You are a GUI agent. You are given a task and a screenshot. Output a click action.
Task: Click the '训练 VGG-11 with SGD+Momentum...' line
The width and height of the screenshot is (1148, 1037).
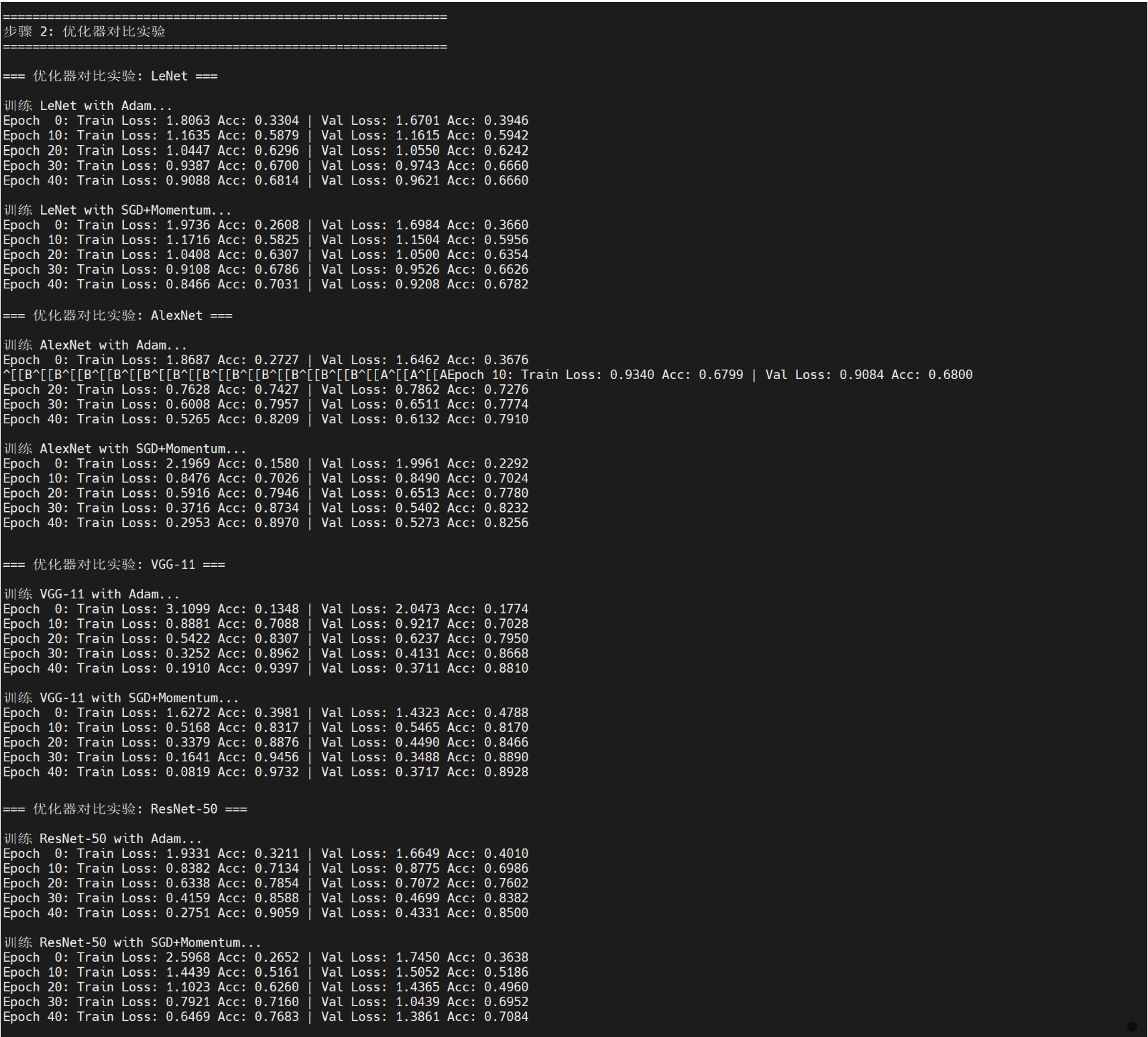tap(121, 698)
